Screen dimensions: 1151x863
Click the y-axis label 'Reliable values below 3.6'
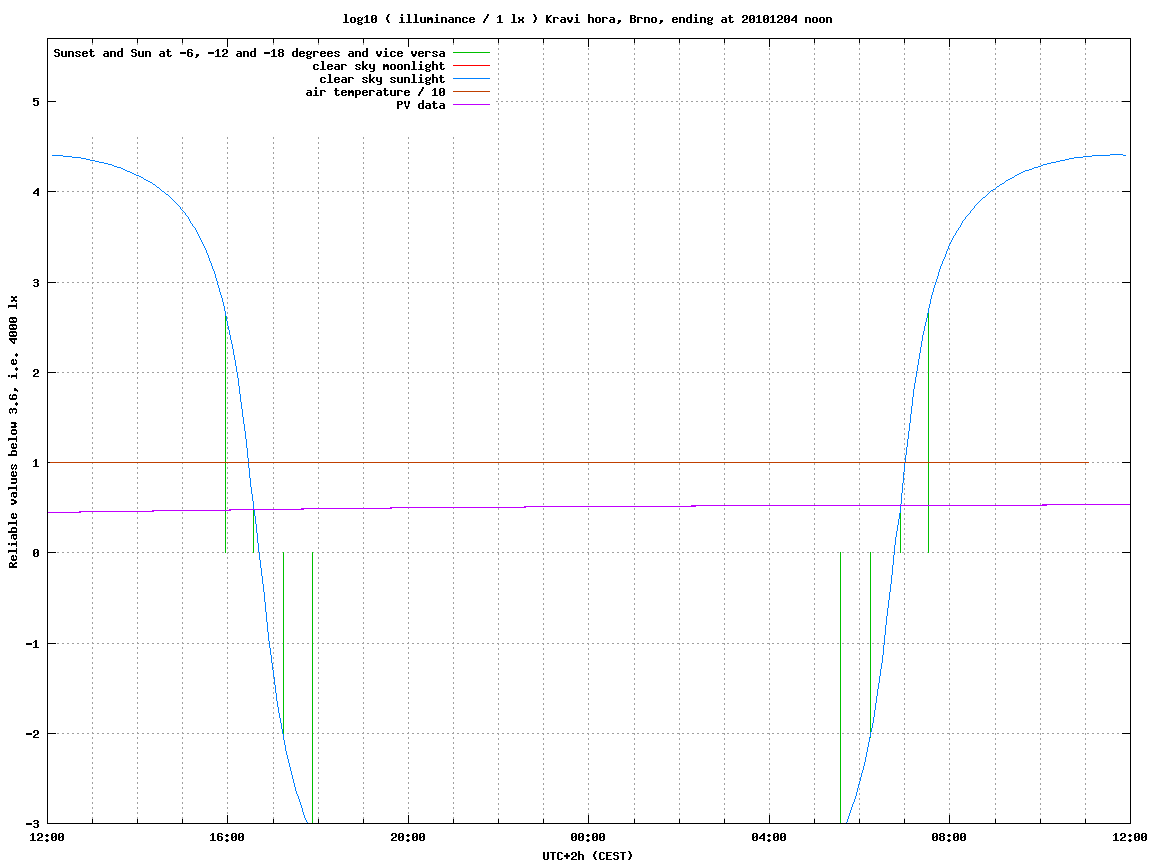13,432
